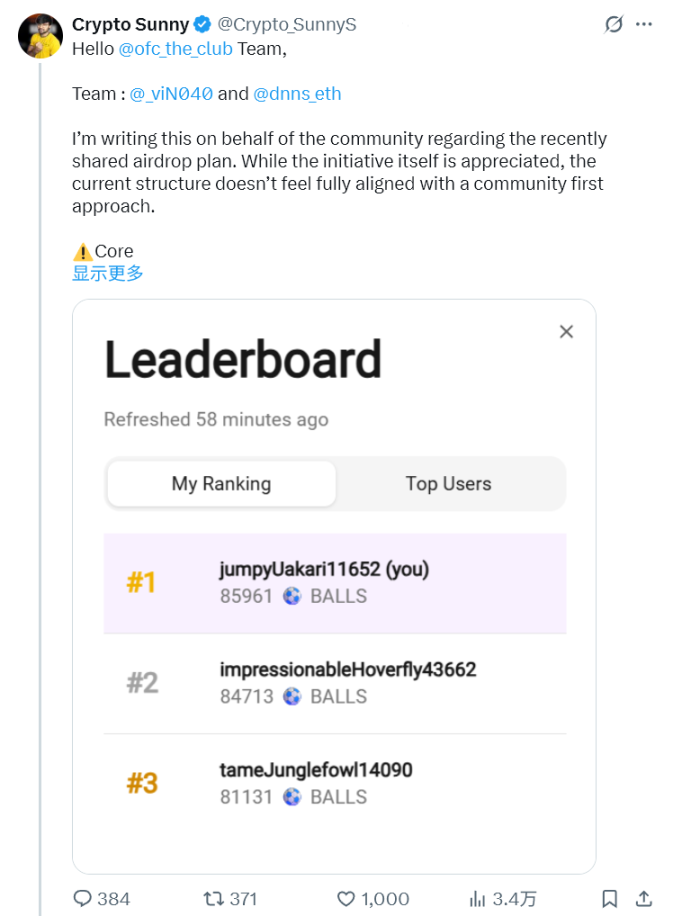This screenshot has height=916, width=673.
Task: View tweet analytics showing 3.4万
Action: click(478, 898)
